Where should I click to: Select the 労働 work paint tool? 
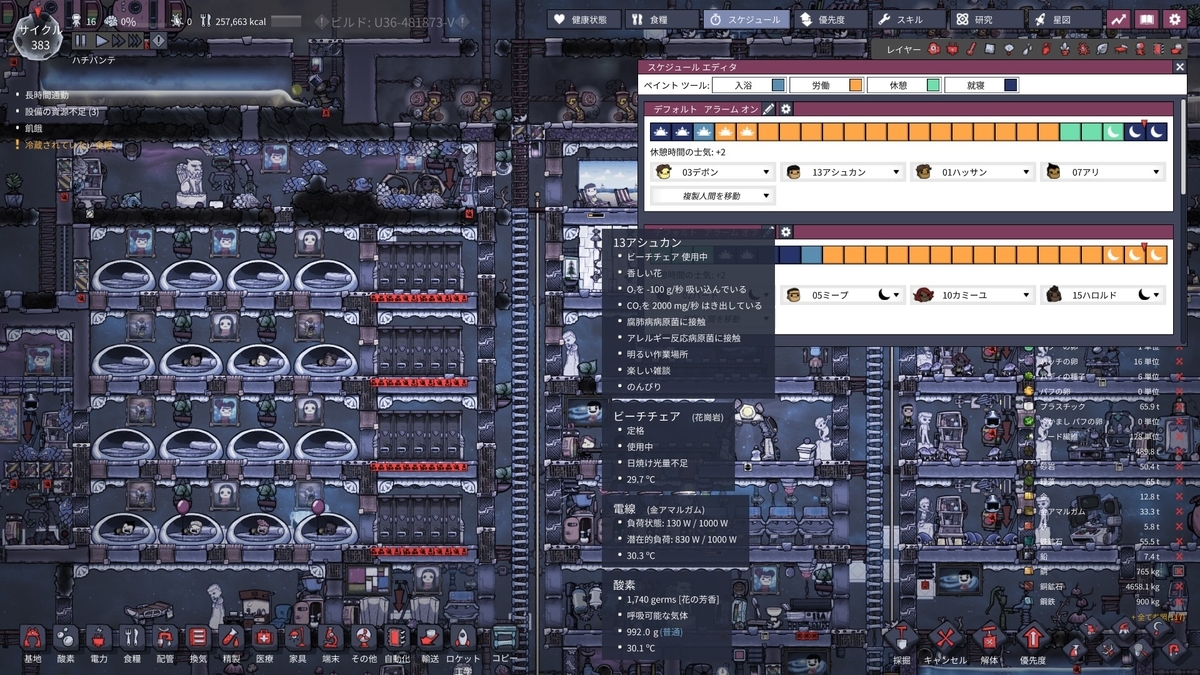[x=827, y=85]
